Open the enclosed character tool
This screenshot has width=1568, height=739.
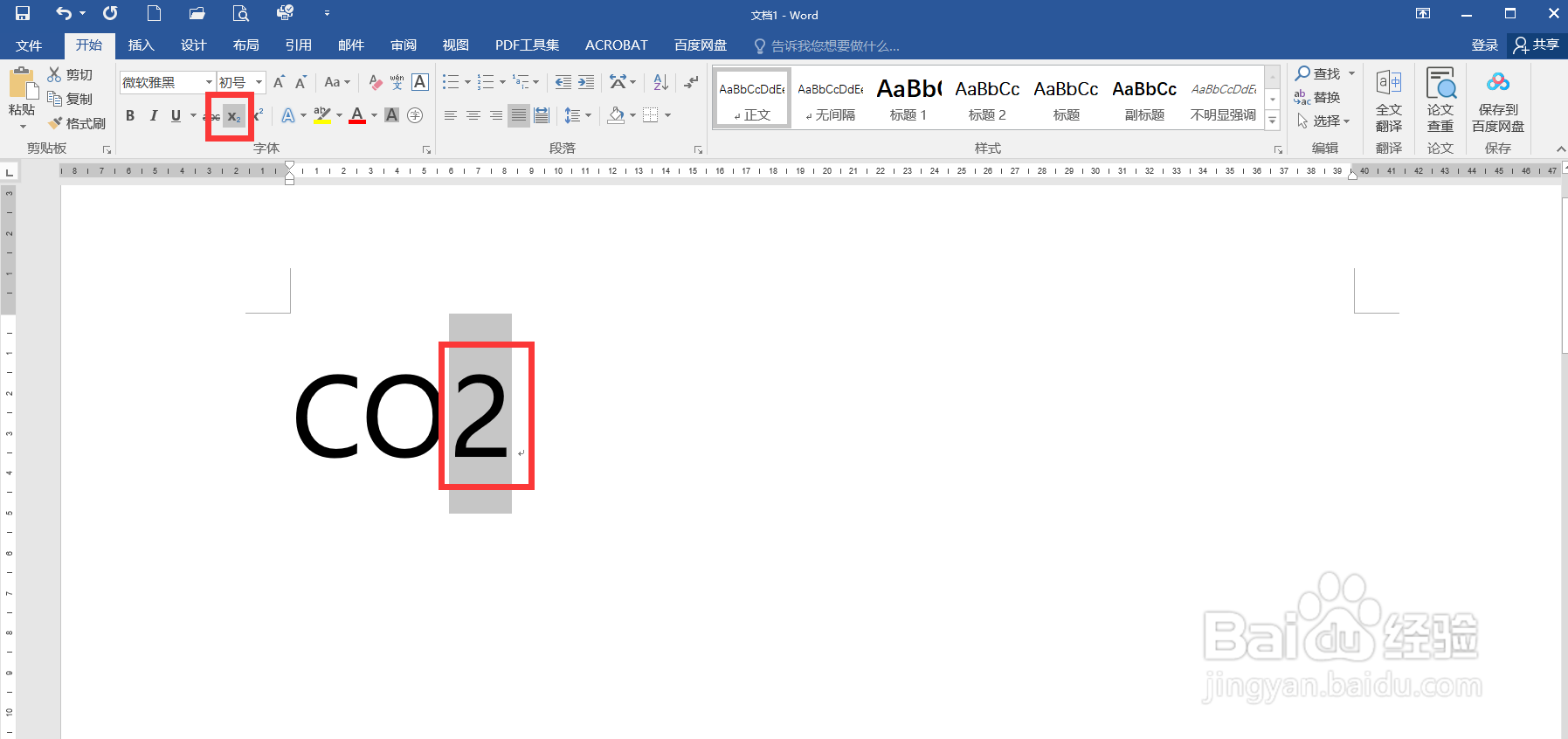coord(415,115)
